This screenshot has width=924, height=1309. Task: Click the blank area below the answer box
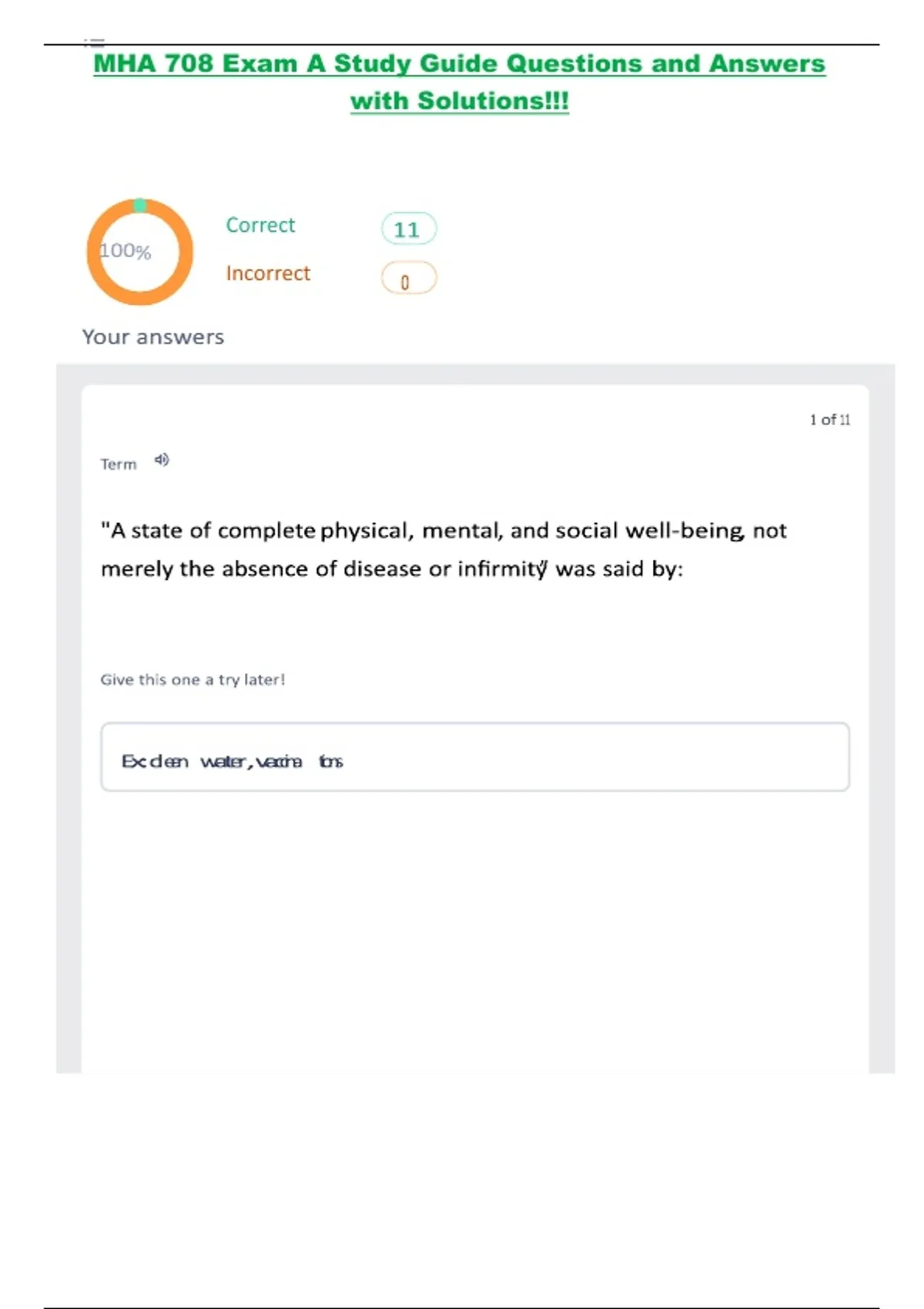tap(474, 924)
